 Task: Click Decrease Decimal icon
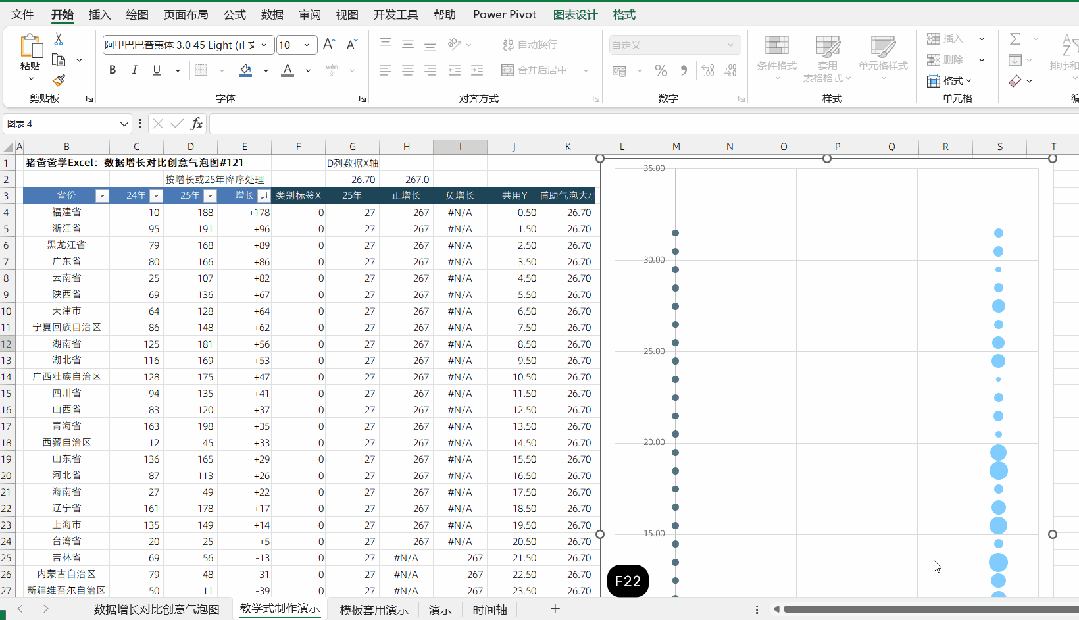(730, 70)
